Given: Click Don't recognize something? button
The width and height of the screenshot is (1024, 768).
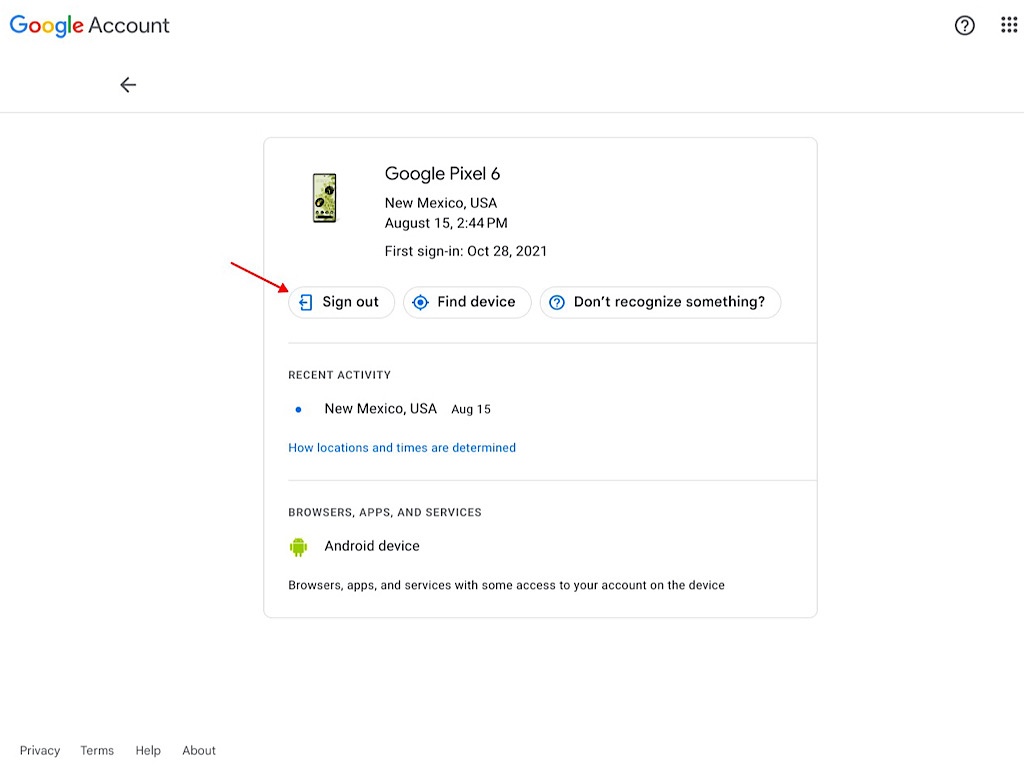Looking at the screenshot, I should [x=660, y=302].
